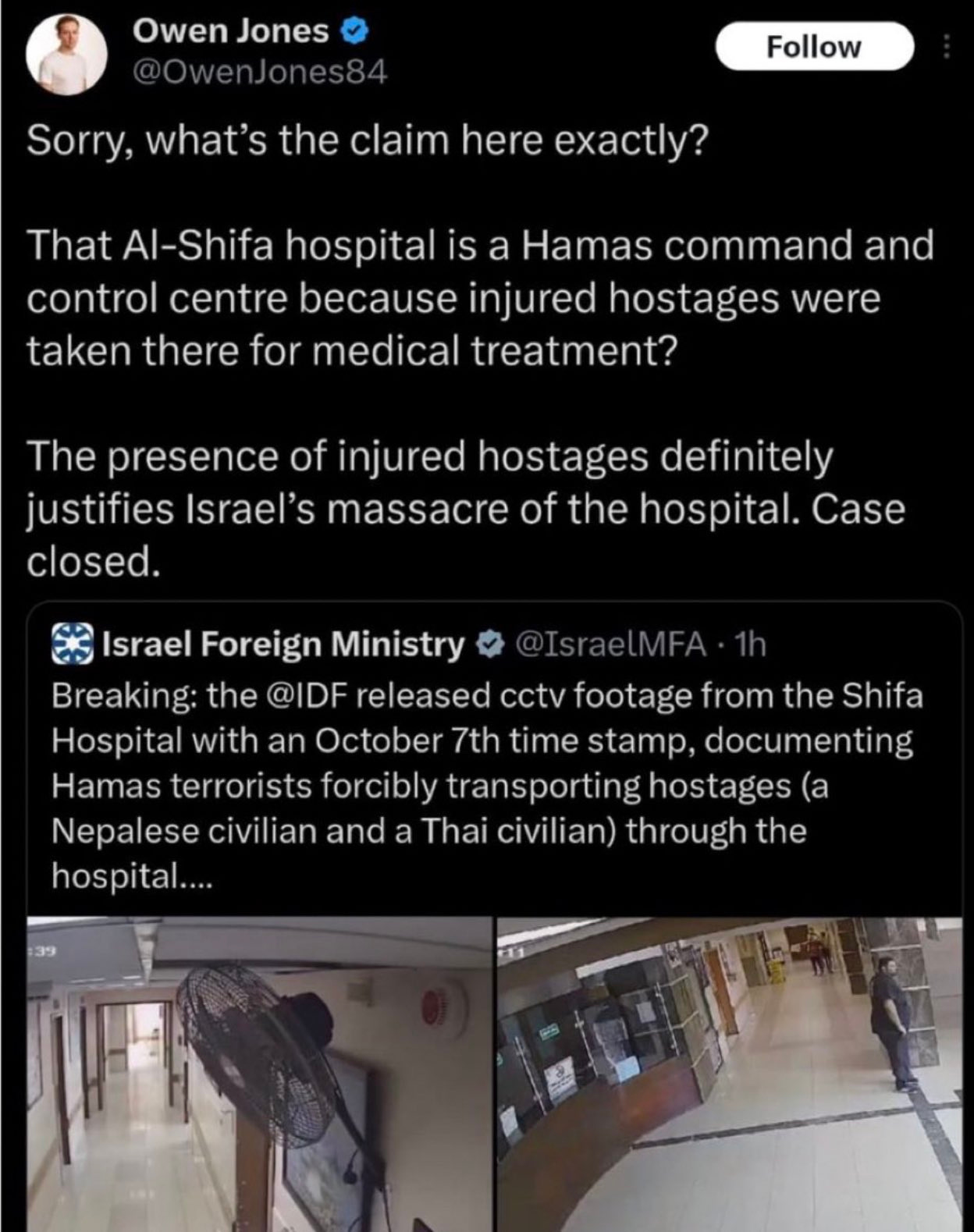Open the right CCTV image of hospital lobby
Screen dimensions: 974x1232
tap(730, 1074)
